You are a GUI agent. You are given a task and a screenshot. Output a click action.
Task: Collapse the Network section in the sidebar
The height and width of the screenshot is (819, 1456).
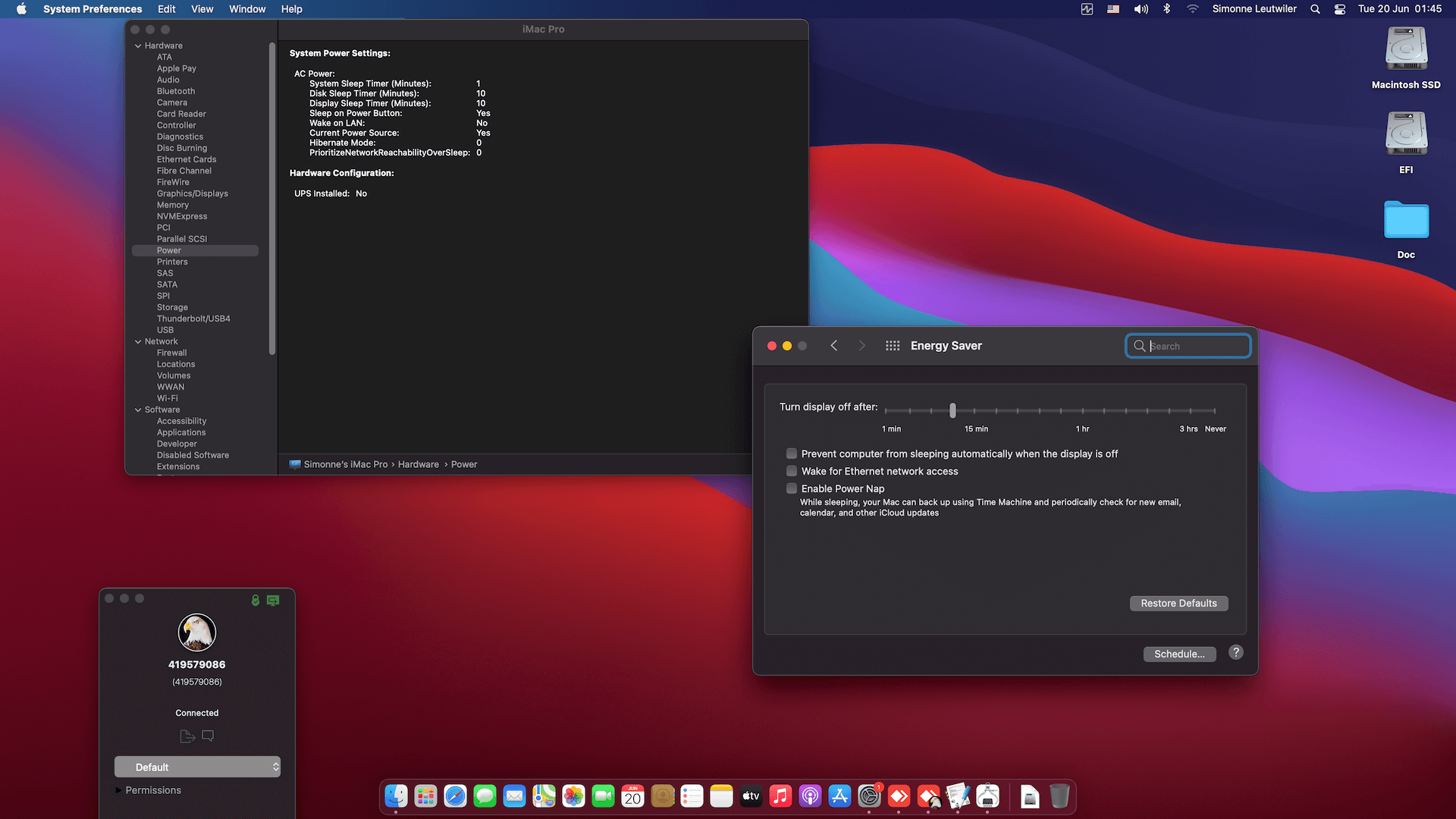tap(138, 341)
